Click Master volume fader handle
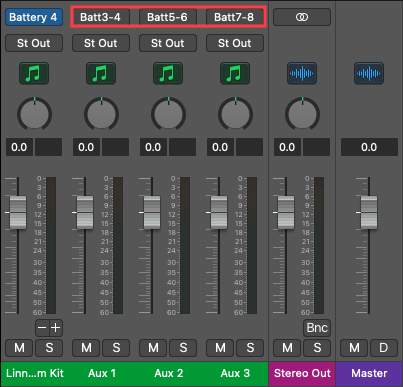 click(x=369, y=212)
